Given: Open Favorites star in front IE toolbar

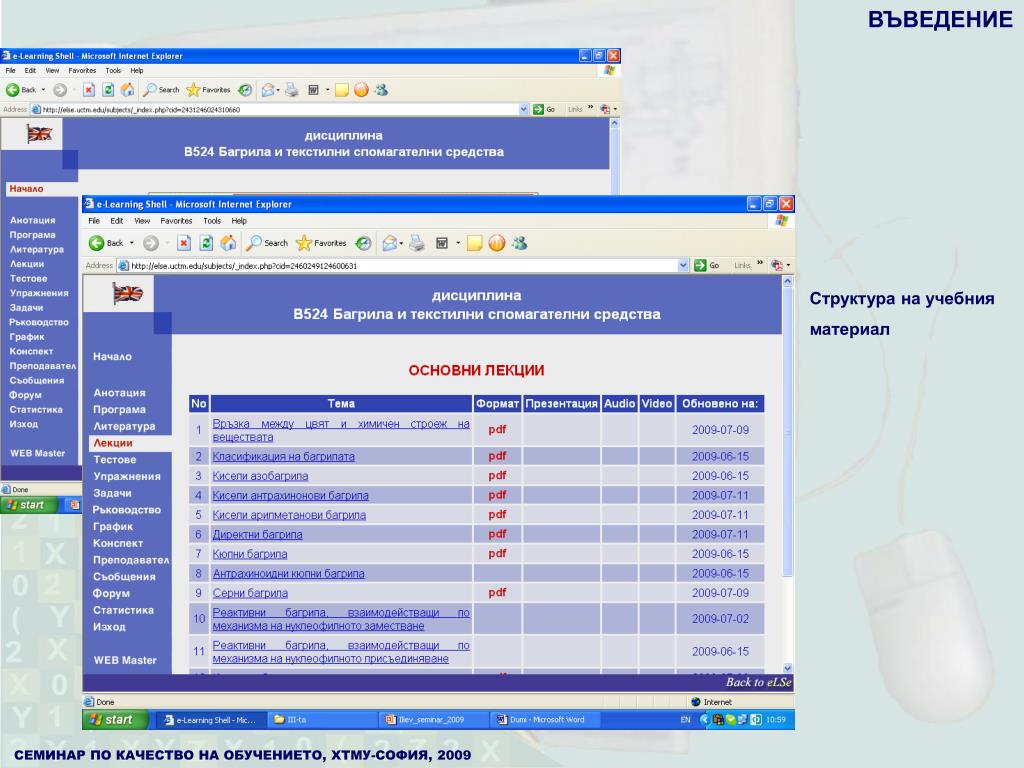Looking at the screenshot, I should (x=321, y=243).
